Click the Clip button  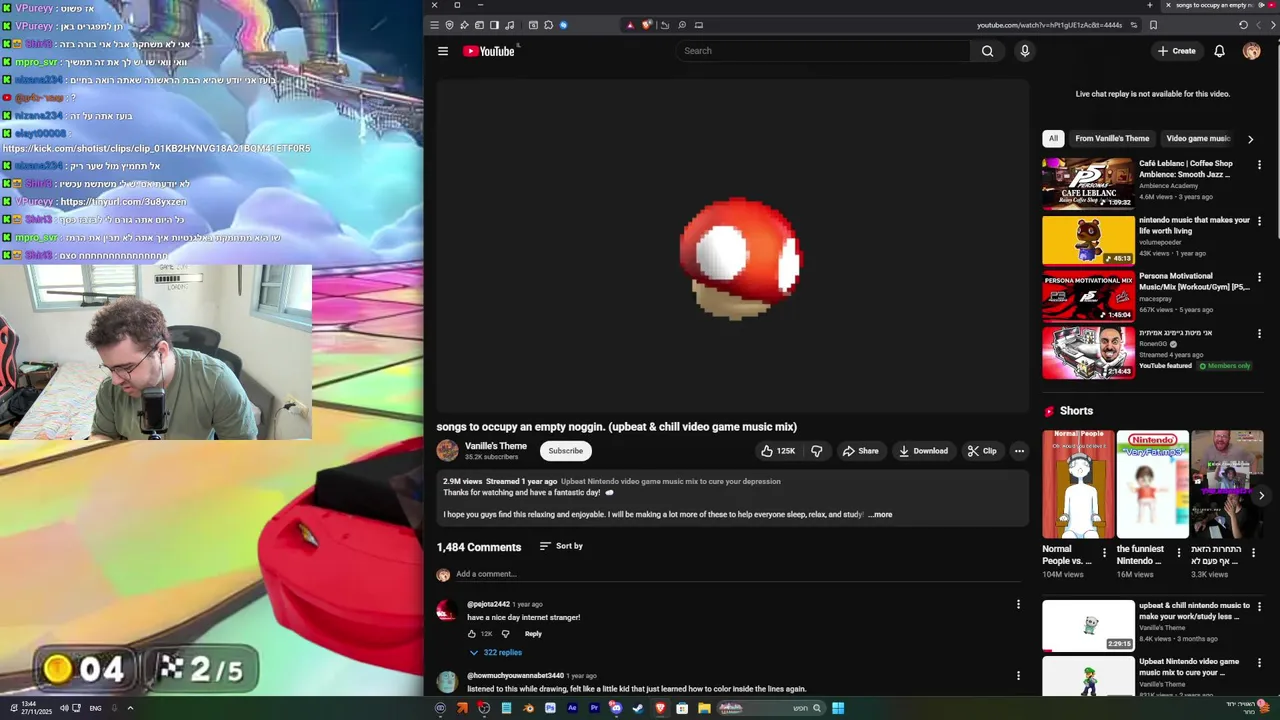point(982,451)
